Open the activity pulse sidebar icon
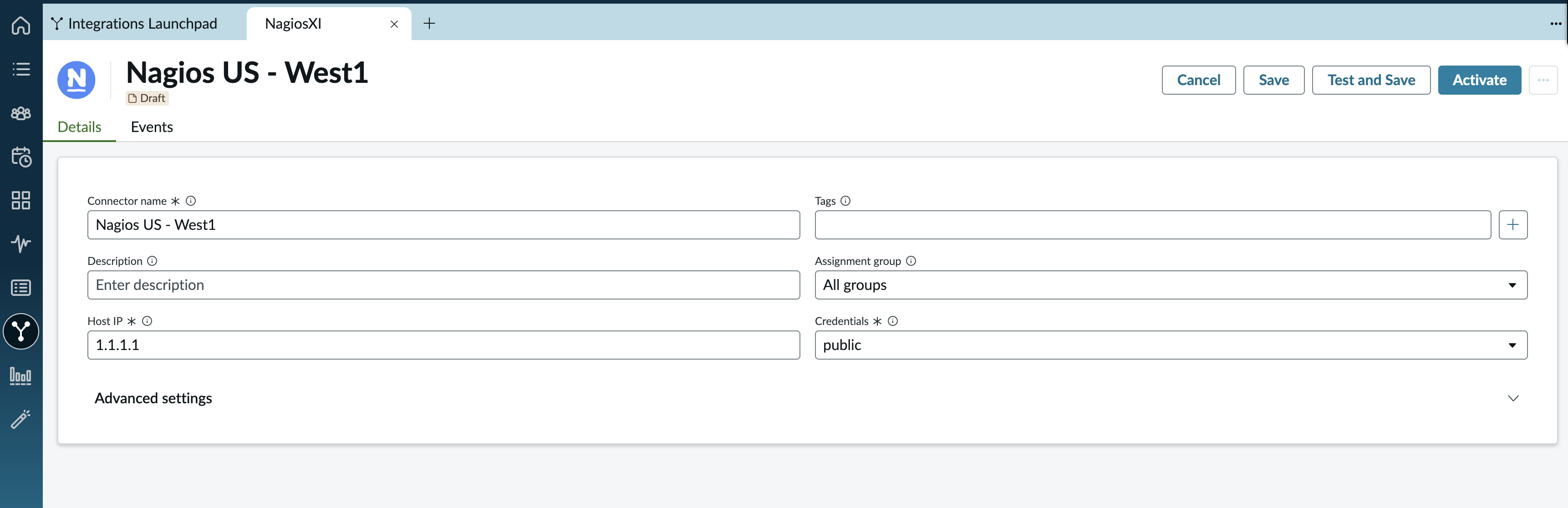Viewport: 1568px width, 508px height. (20, 244)
